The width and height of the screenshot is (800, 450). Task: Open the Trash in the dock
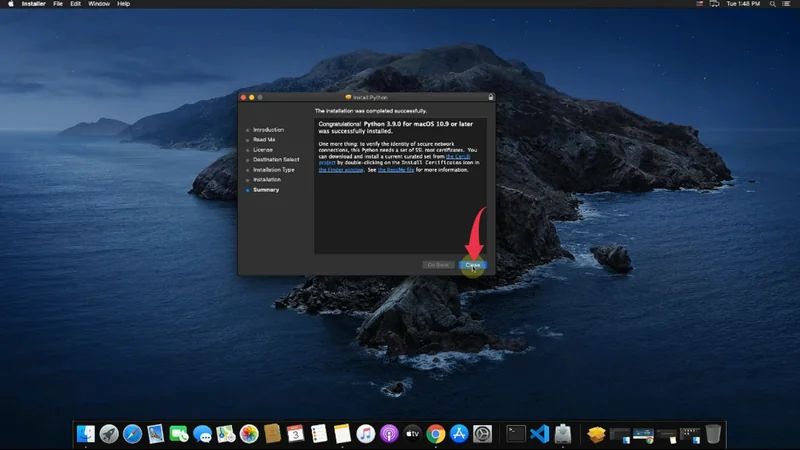pos(713,434)
